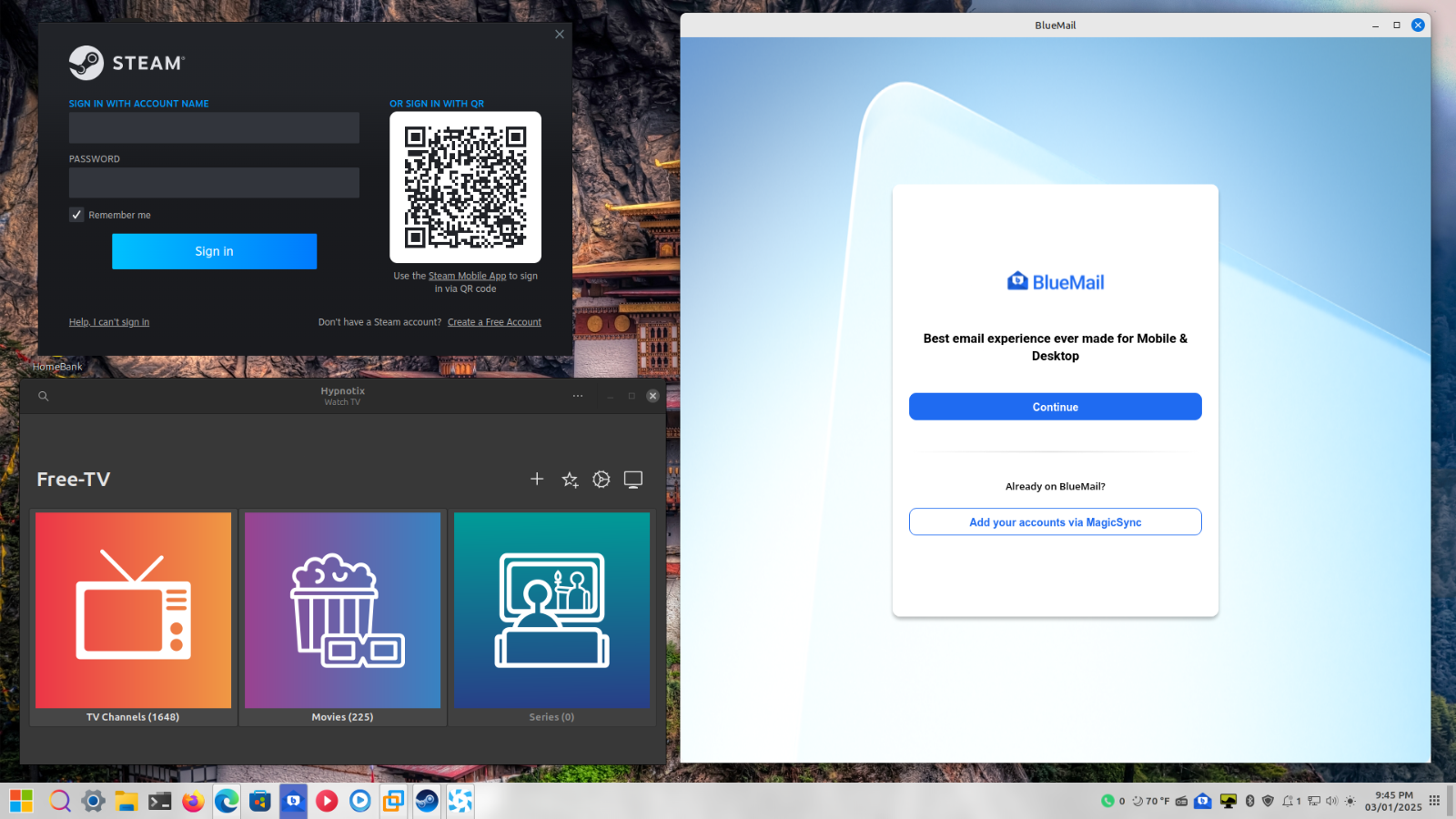Launch terminal from taskbar

(x=160, y=801)
